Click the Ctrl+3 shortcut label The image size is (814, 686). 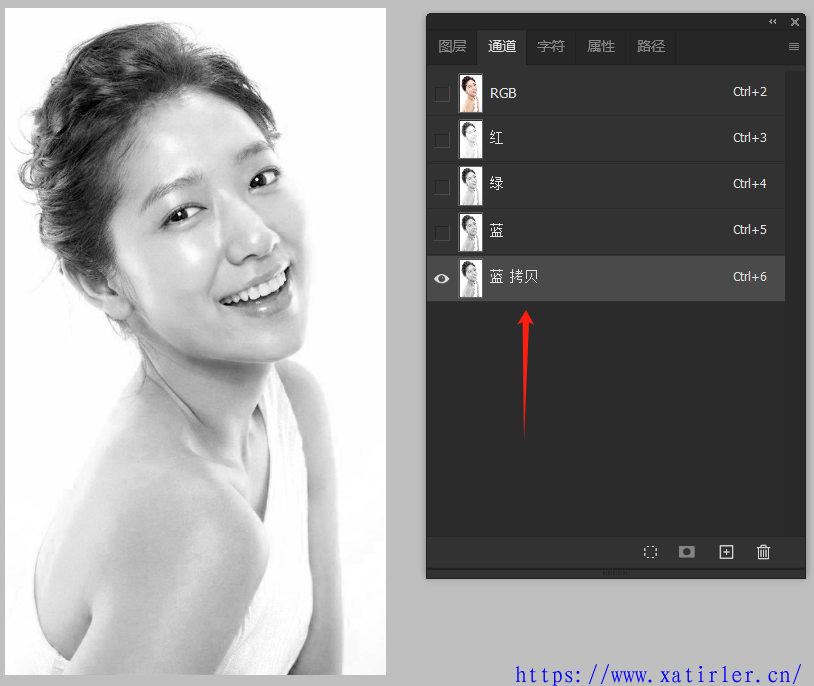[x=750, y=138]
